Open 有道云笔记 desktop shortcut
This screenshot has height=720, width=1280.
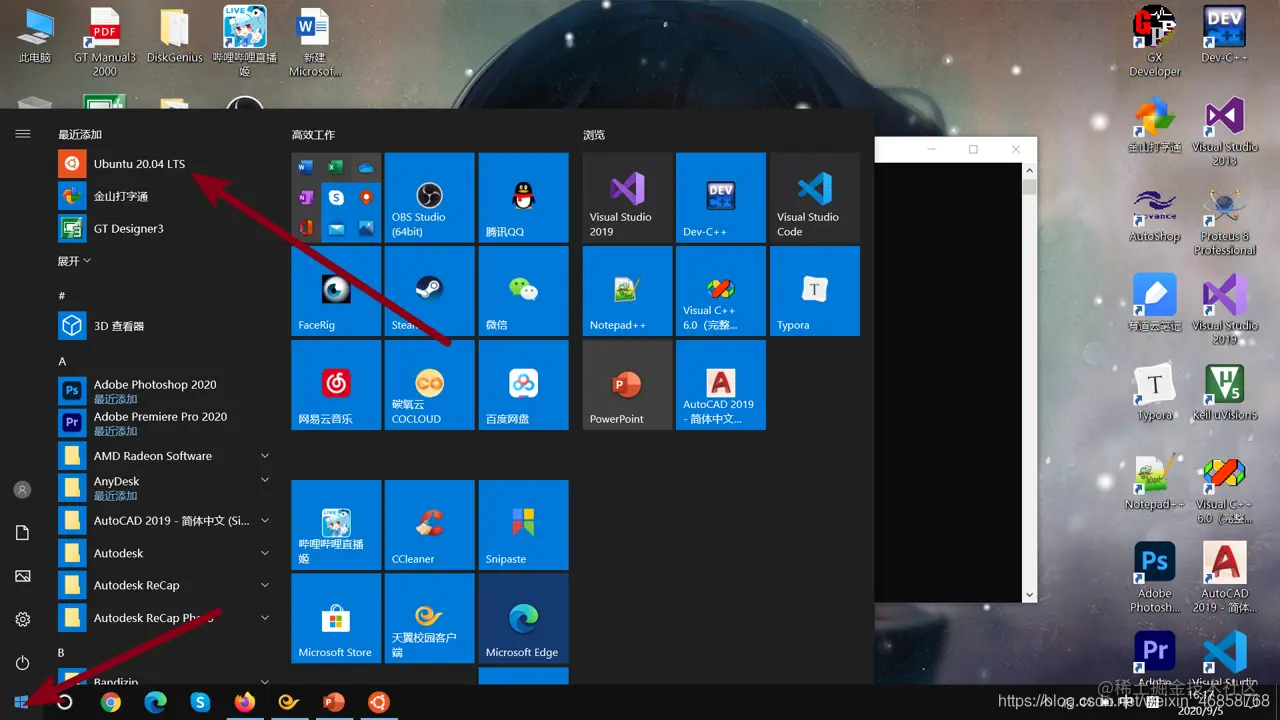[1154, 304]
